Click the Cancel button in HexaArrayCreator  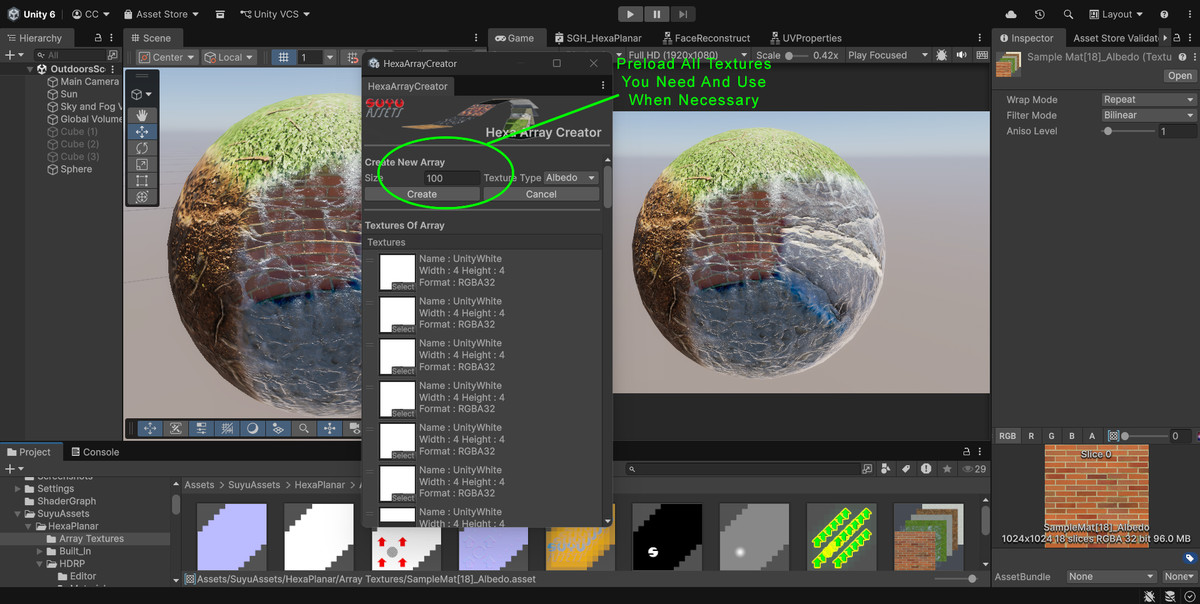541,194
